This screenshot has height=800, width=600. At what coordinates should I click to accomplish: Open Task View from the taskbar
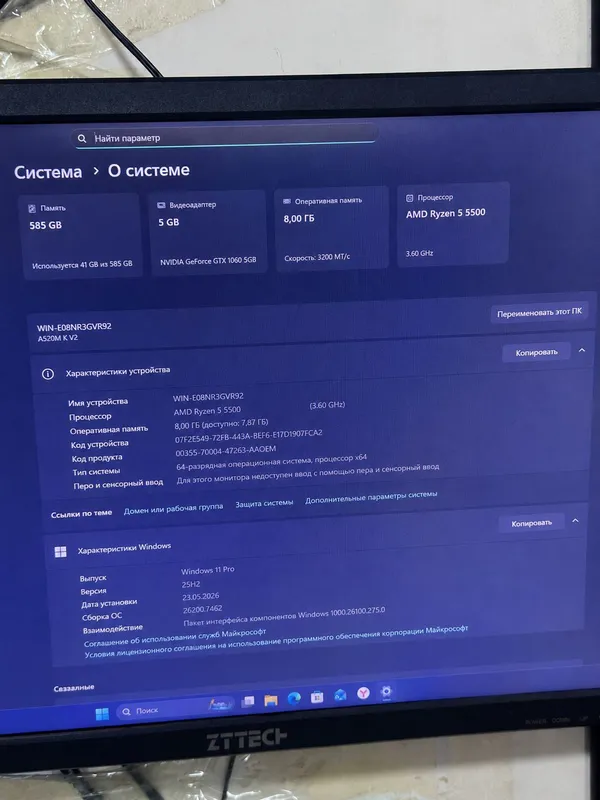click(x=248, y=701)
